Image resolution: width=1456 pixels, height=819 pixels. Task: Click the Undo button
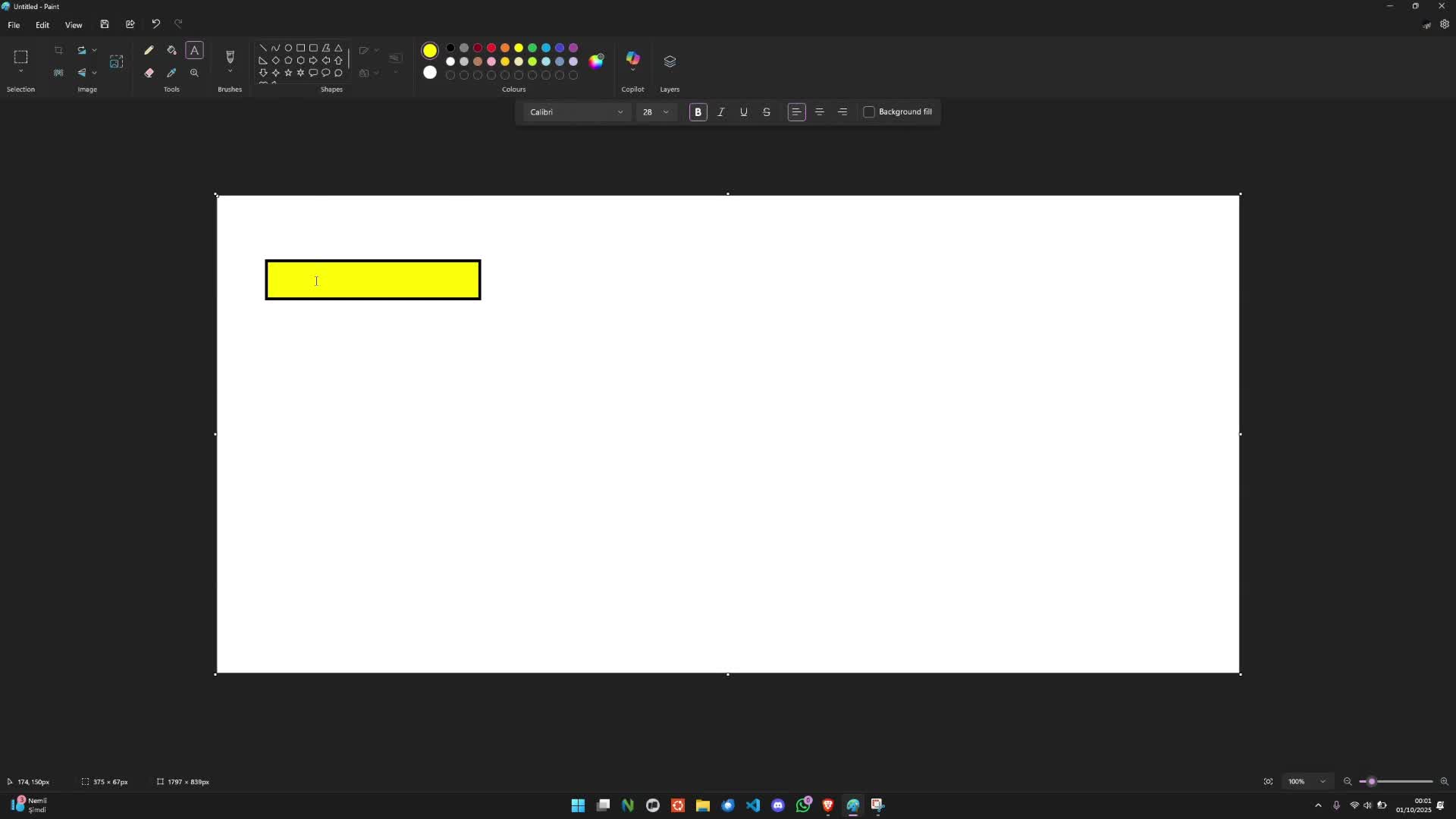coord(155,24)
